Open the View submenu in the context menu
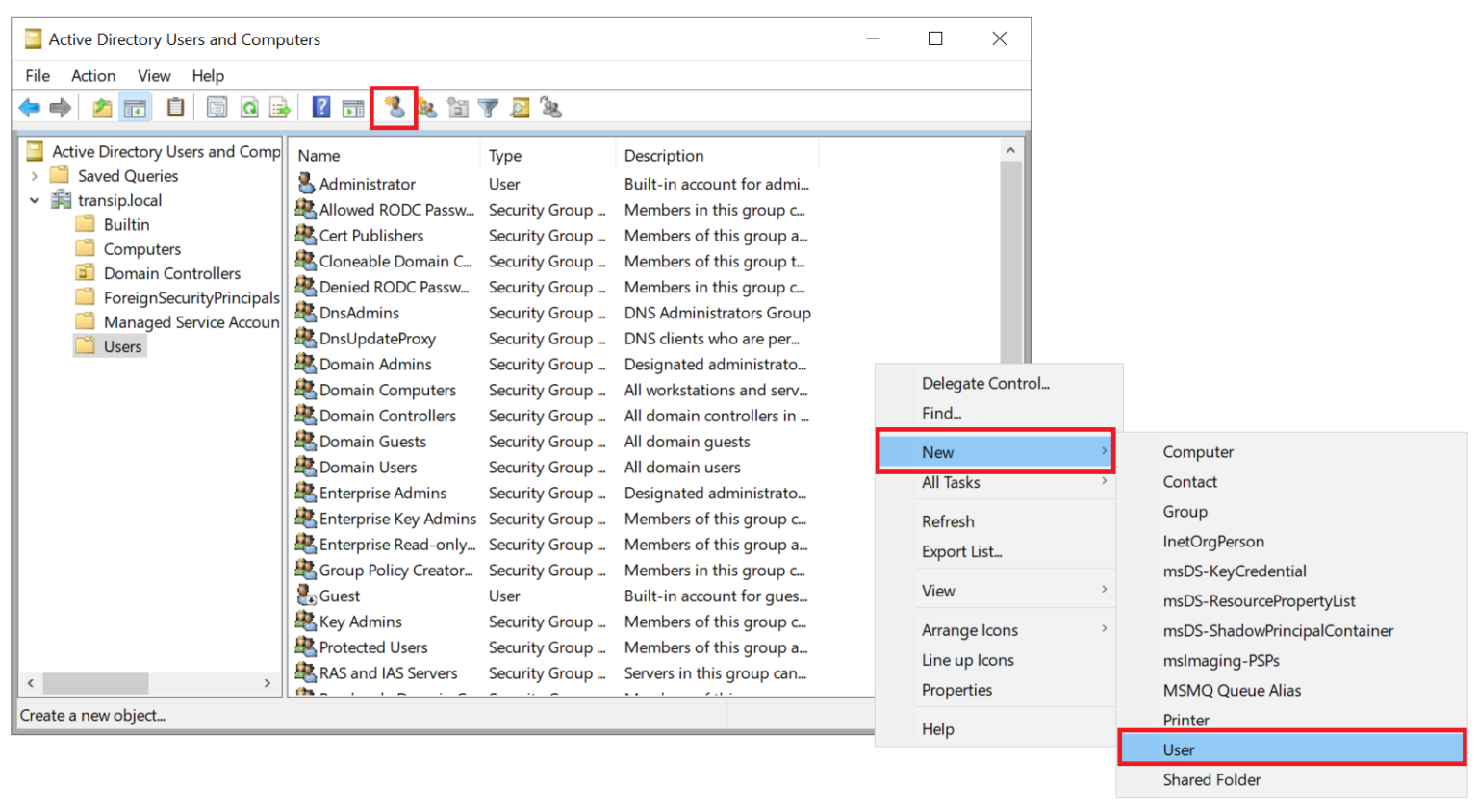1478x812 pixels. pos(938,590)
